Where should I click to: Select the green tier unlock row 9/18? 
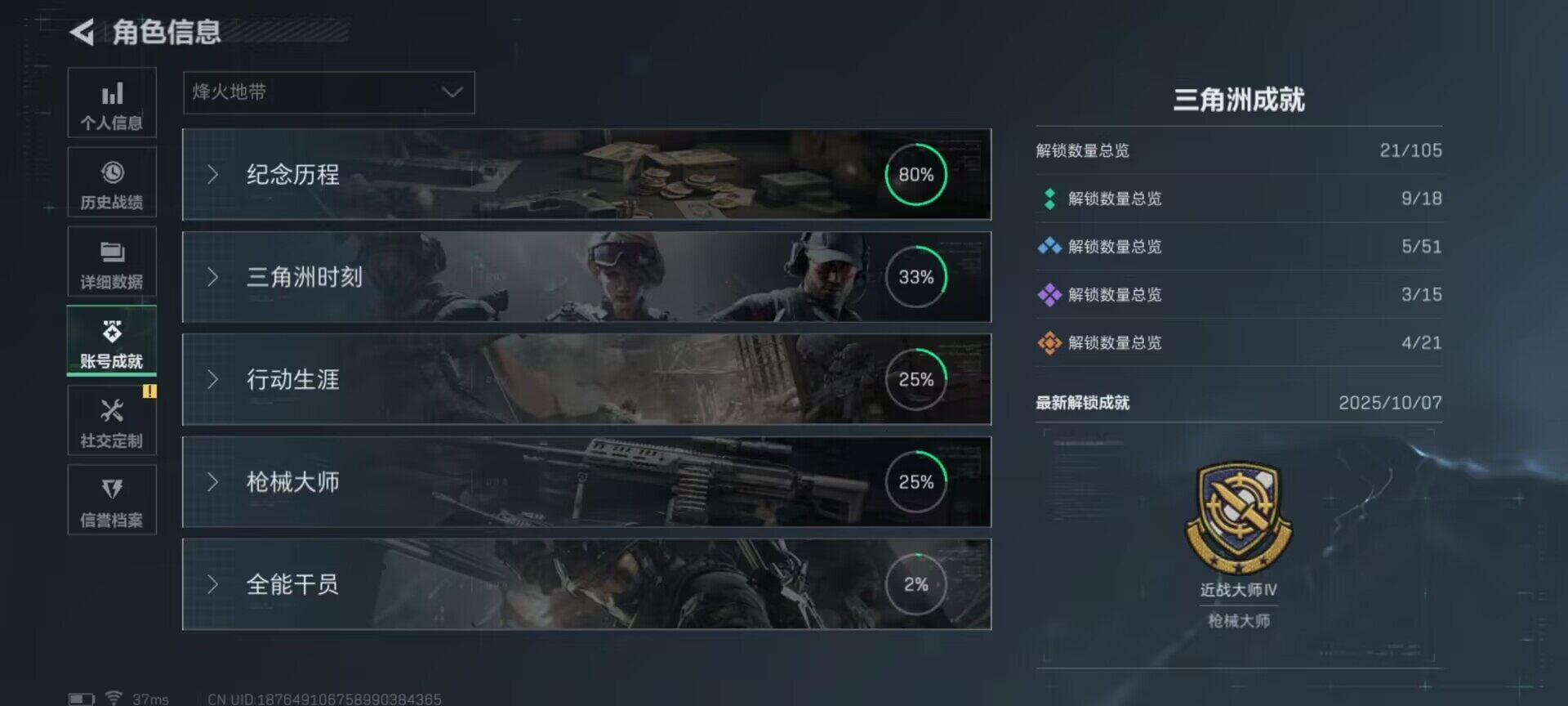point(1239,199)
